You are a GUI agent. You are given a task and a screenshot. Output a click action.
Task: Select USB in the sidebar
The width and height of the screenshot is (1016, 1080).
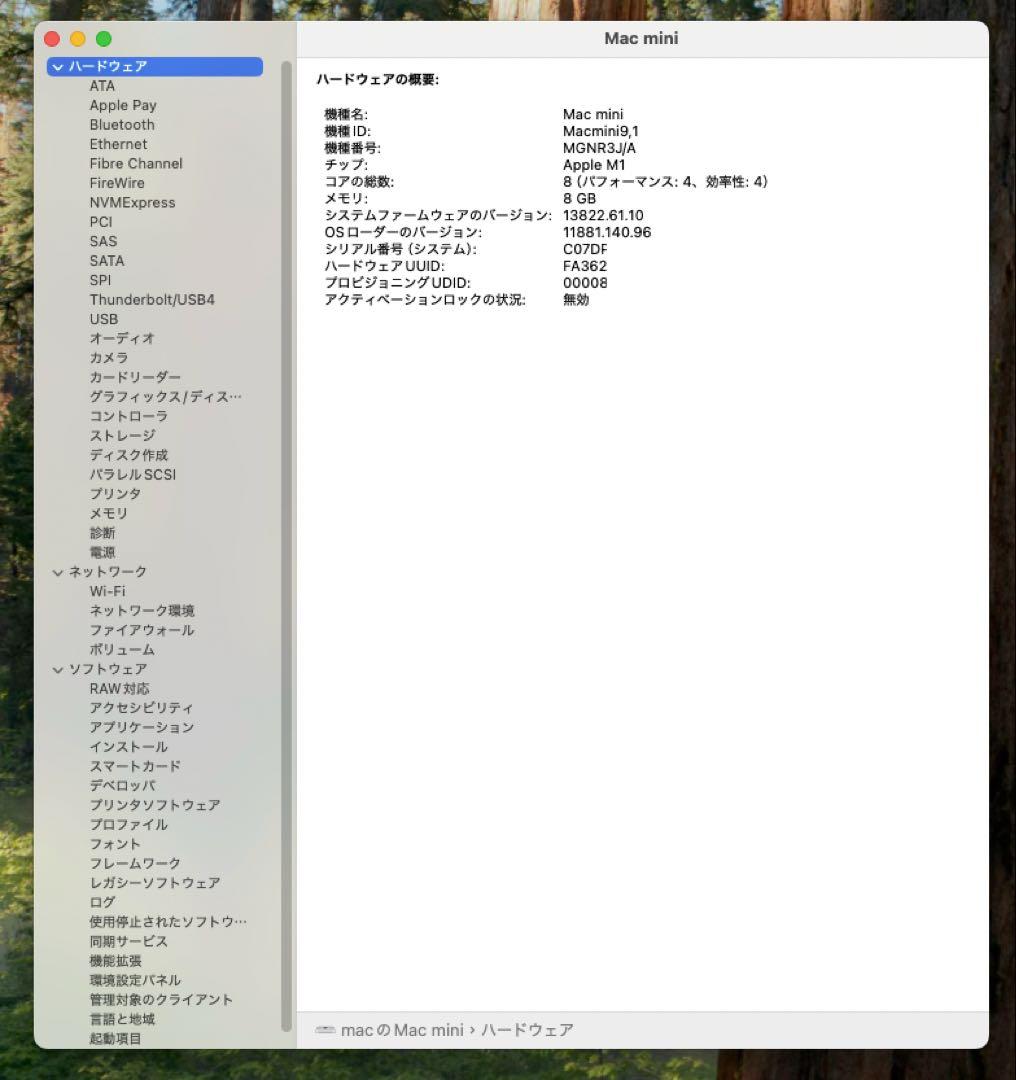click(x=103, y=319)
